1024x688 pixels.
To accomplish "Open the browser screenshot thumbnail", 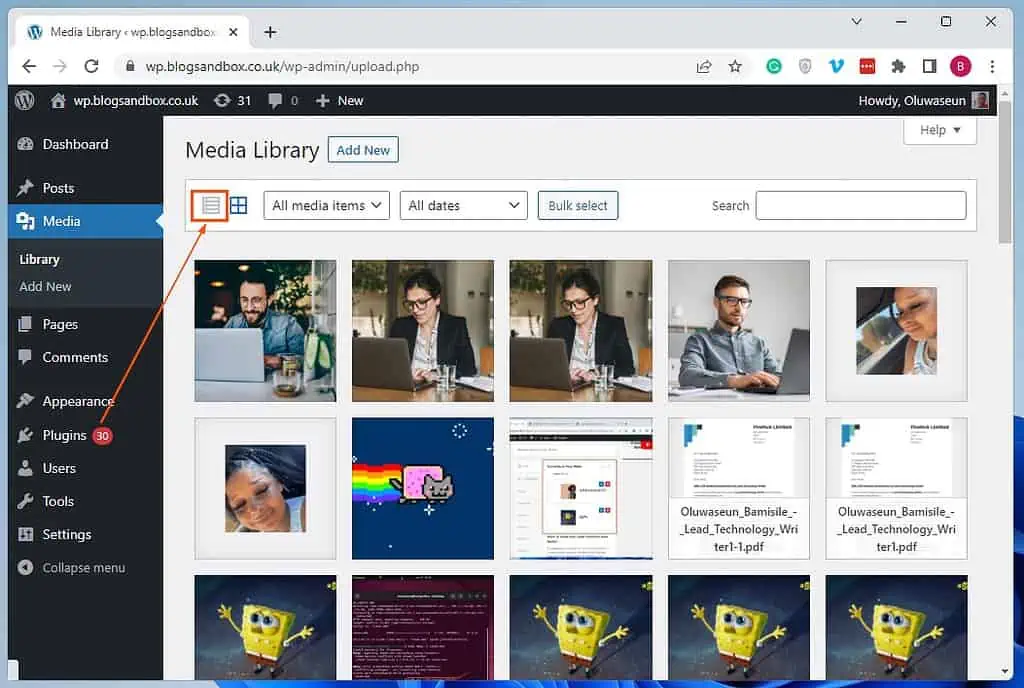I will point(581,488).
